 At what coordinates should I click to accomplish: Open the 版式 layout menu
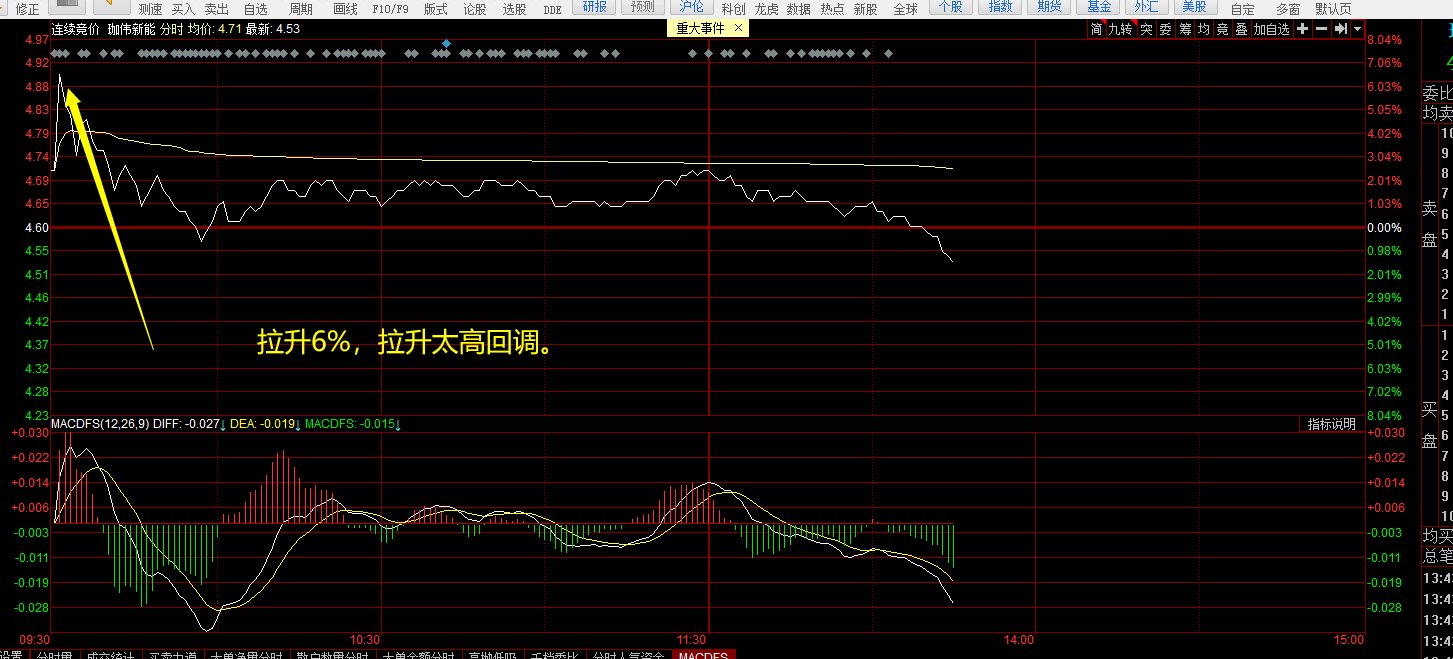pos(435,8)
